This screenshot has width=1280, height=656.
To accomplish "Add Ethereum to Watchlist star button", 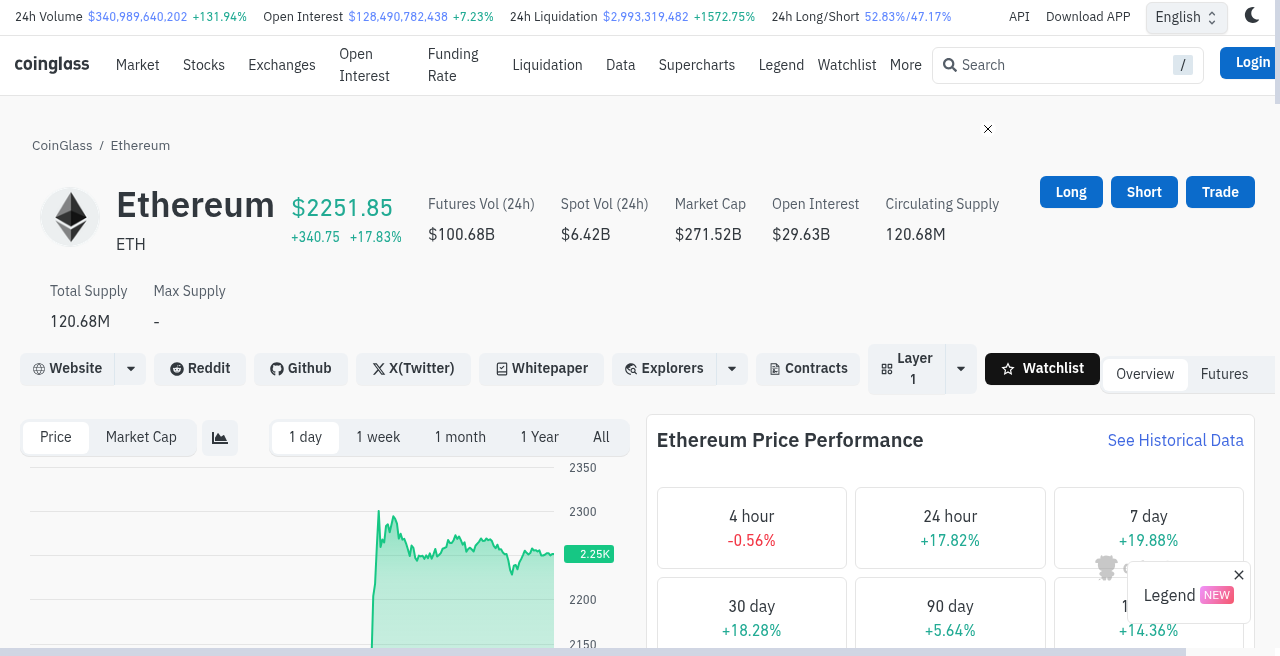I will point(1042,369).
